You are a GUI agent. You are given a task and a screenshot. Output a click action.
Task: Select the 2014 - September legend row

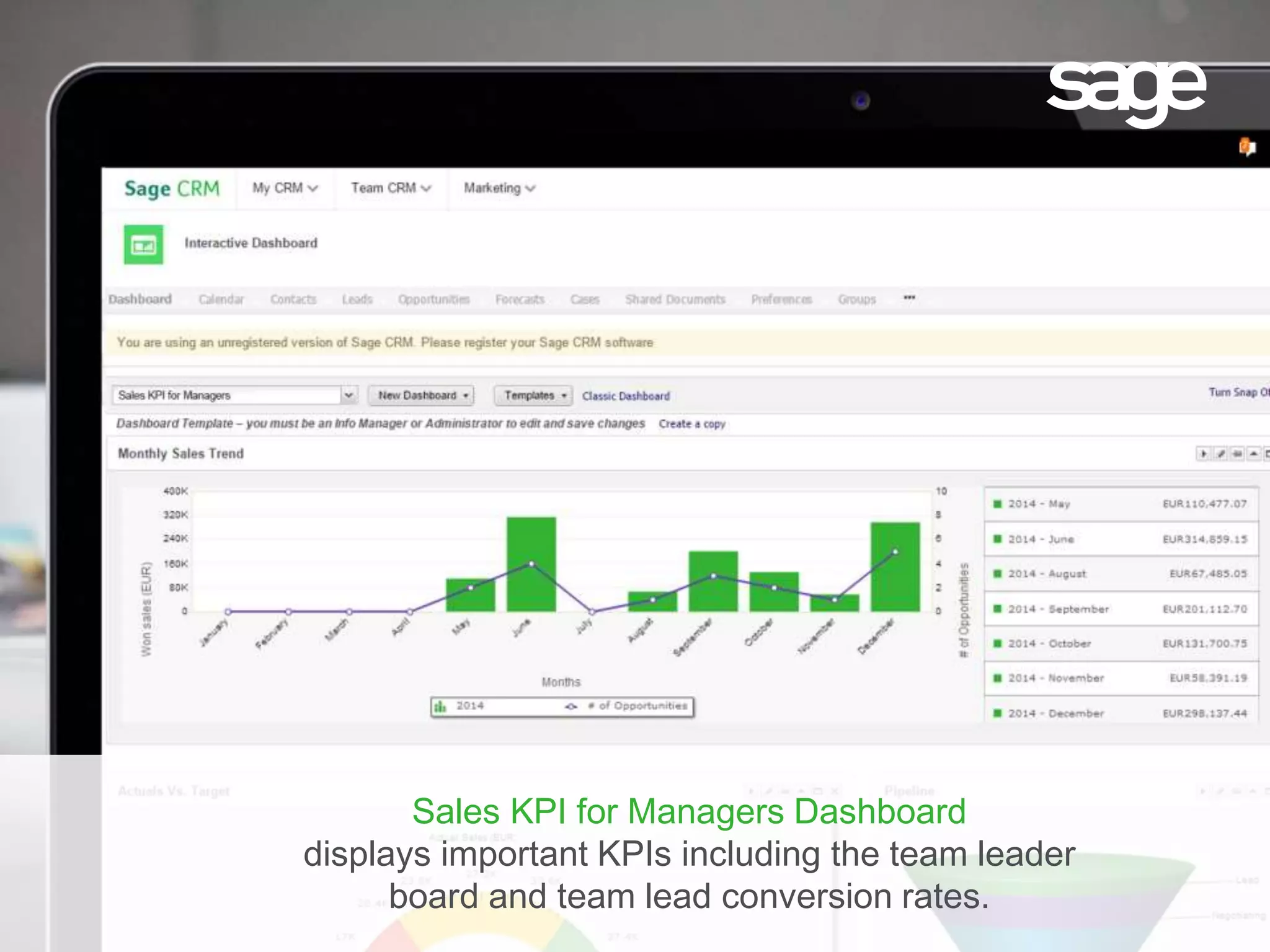pos(1121,609)
